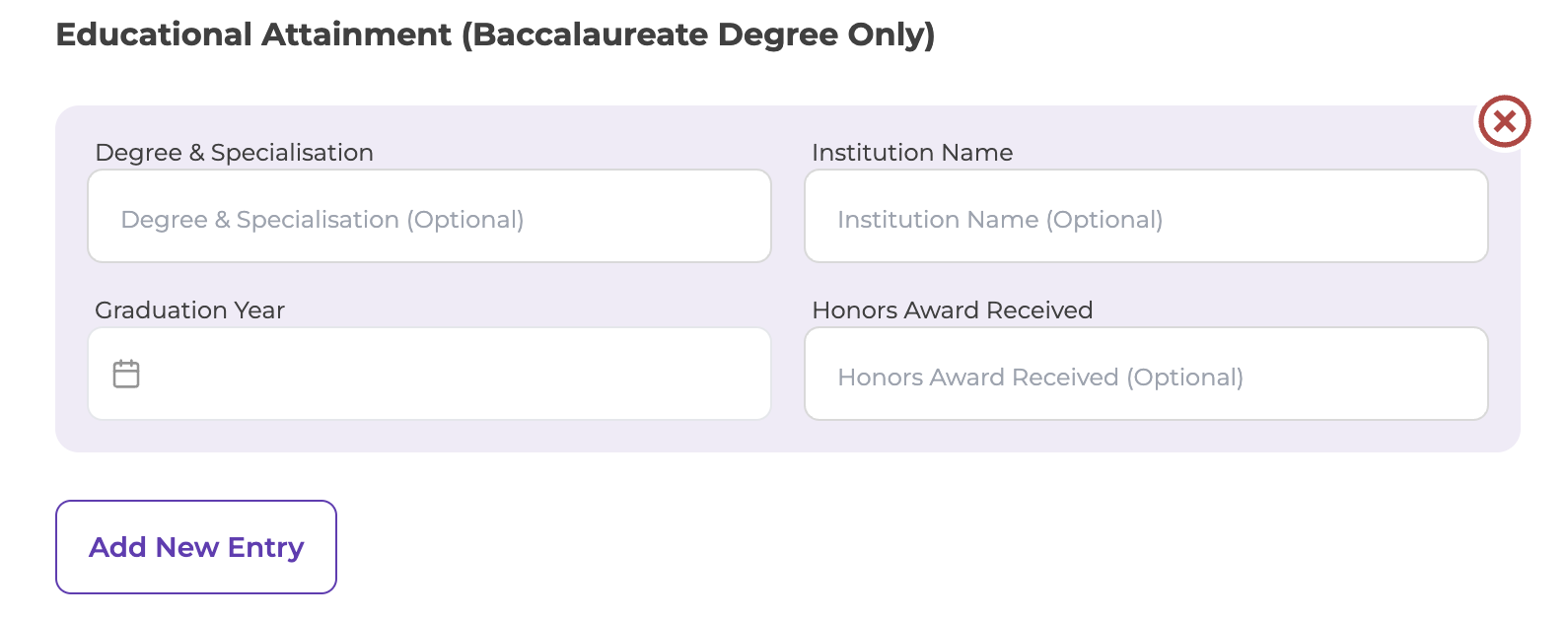Click the Institution Name field label
This screenshot has height=619, width=1568.
tap(912, 153)
